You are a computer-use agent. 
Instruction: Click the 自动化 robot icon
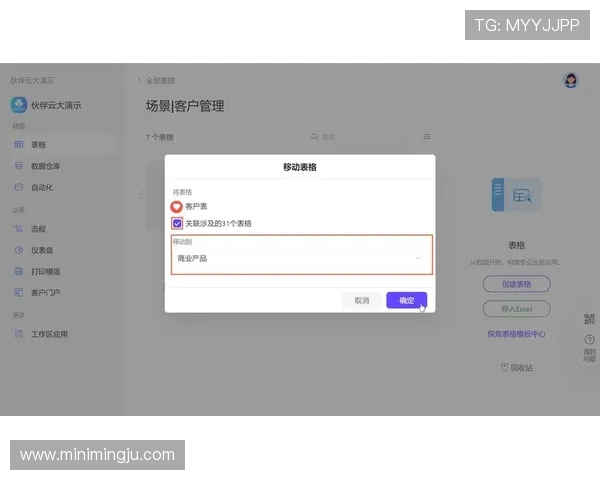coord(19,187)
